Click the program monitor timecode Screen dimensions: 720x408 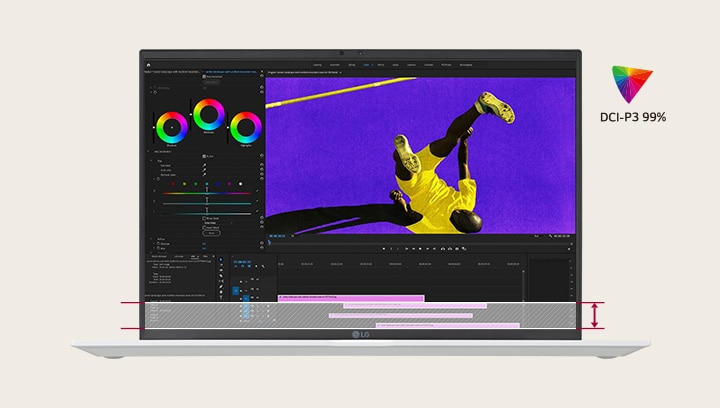[x=277, y=236]
